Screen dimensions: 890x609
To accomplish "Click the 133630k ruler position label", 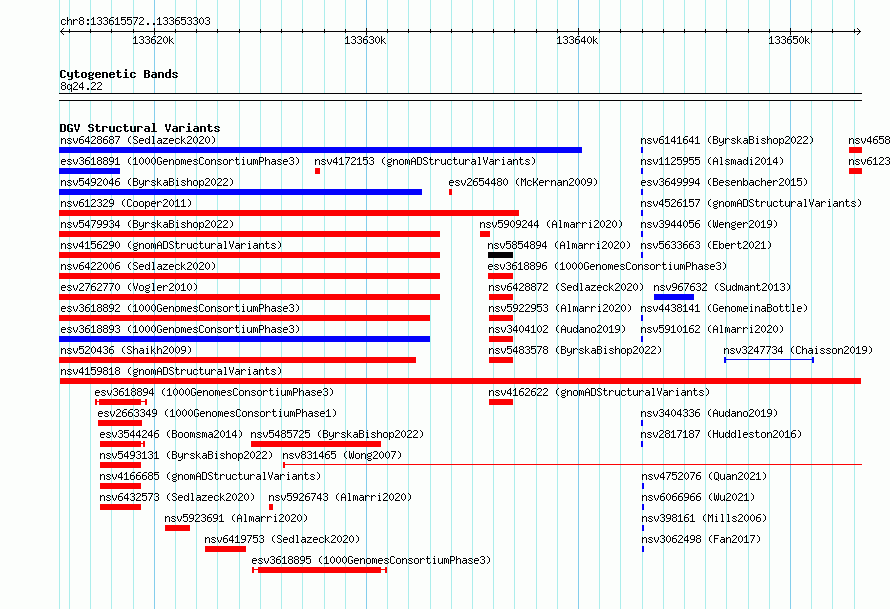I will [x=365, y=40].
